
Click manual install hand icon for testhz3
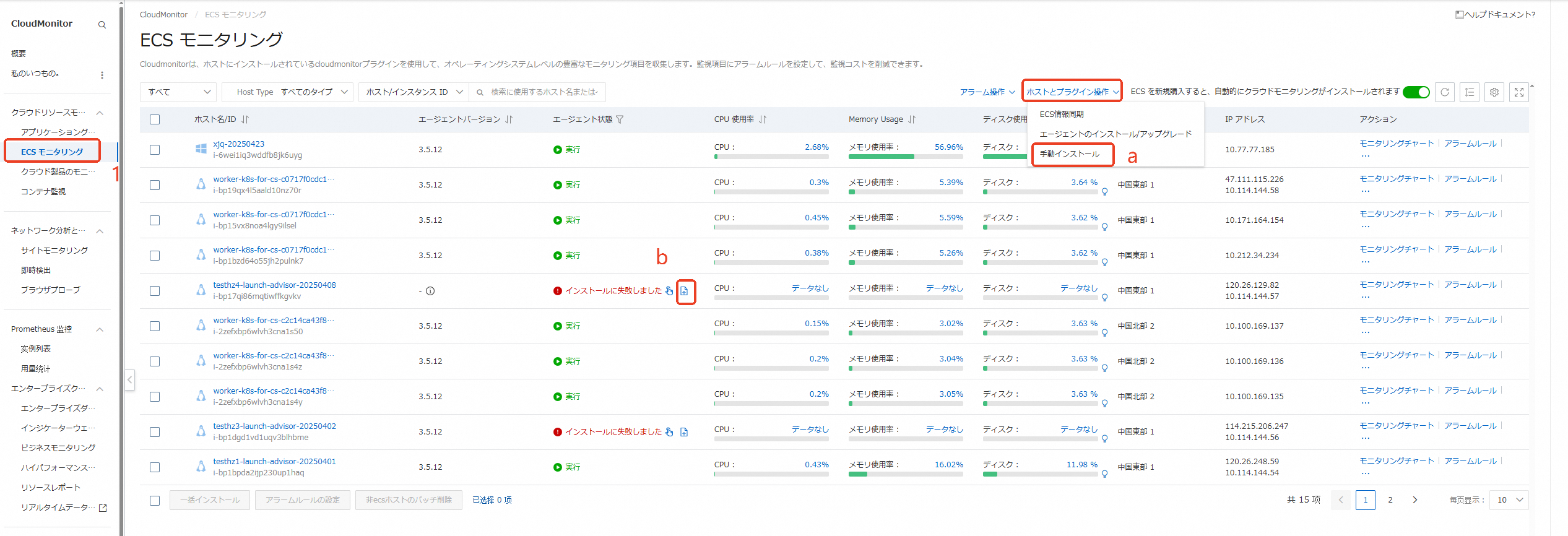tap(669, 432)
